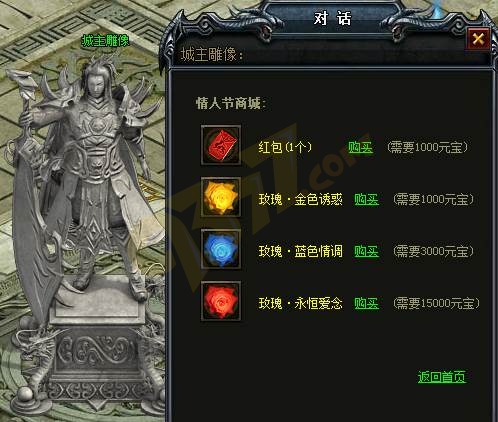Buy the 玫瑰·金色诱惑 rose
Screen dimensions: 498x422
tap(366, 200)
